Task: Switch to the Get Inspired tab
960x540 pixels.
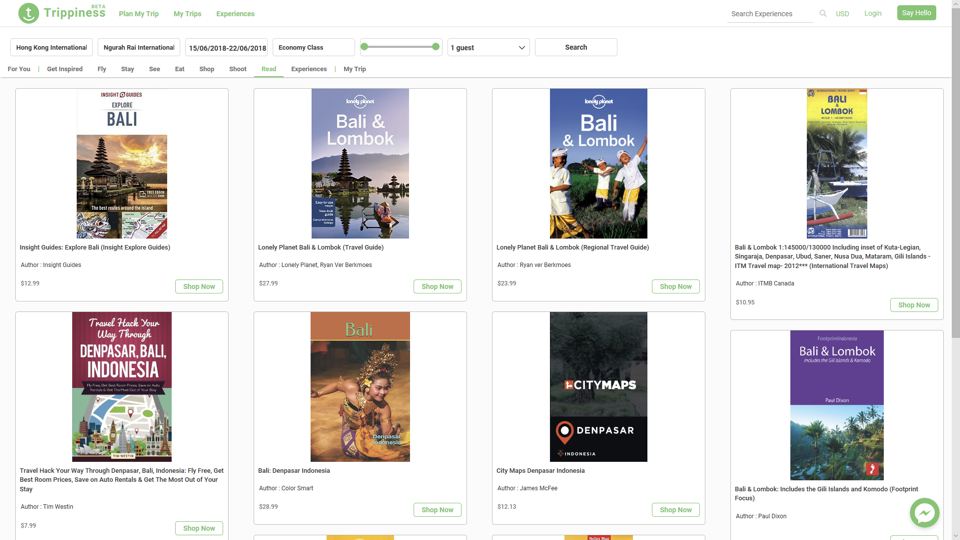Action: [65, 69]
